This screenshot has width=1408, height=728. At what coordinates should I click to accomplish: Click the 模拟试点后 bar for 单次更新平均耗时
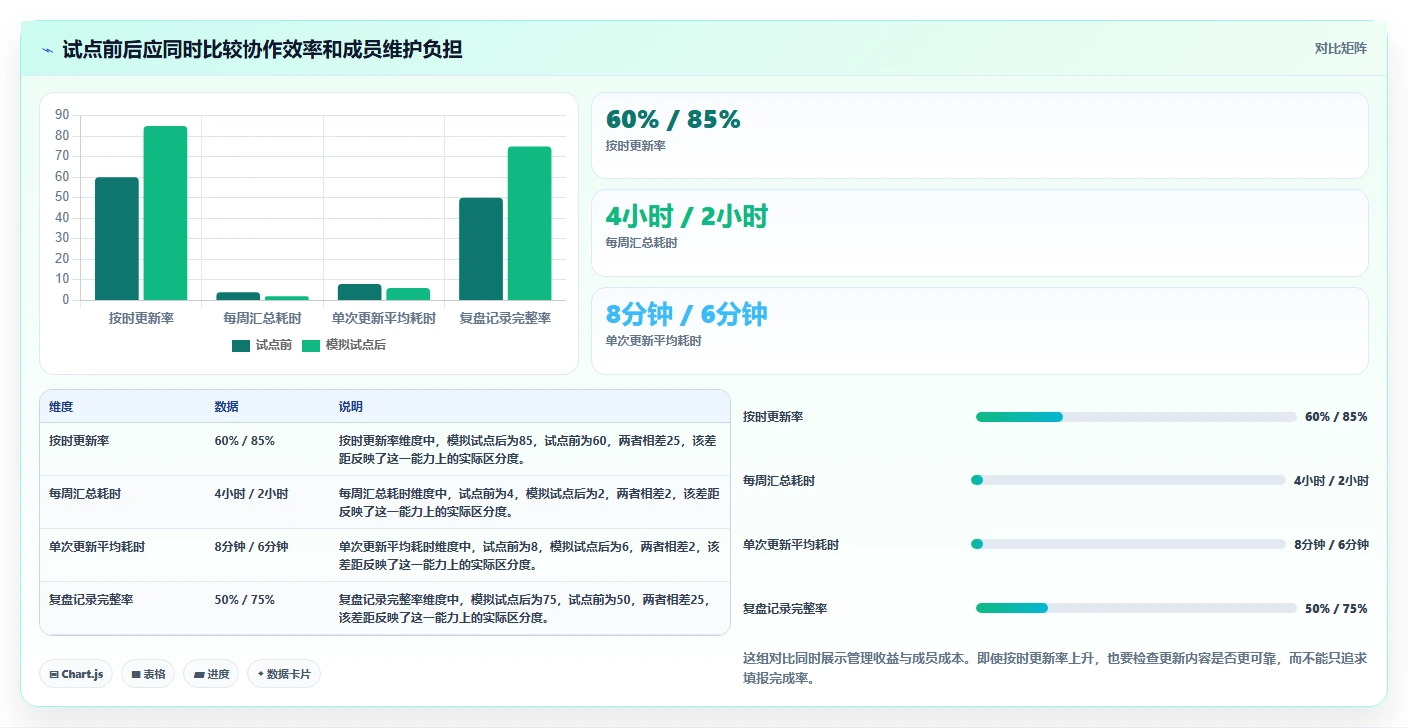click(408, 294)
